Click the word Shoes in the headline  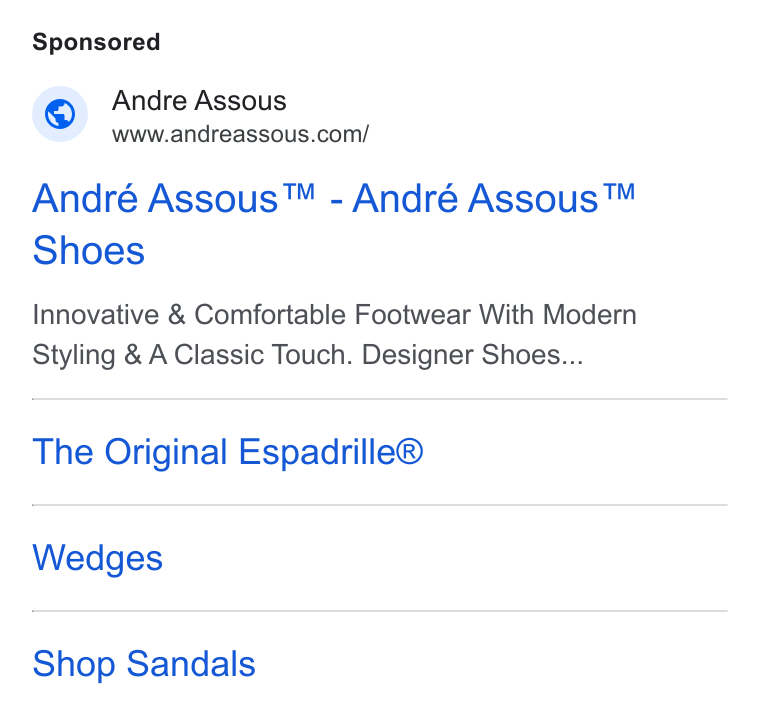point(89,251)
